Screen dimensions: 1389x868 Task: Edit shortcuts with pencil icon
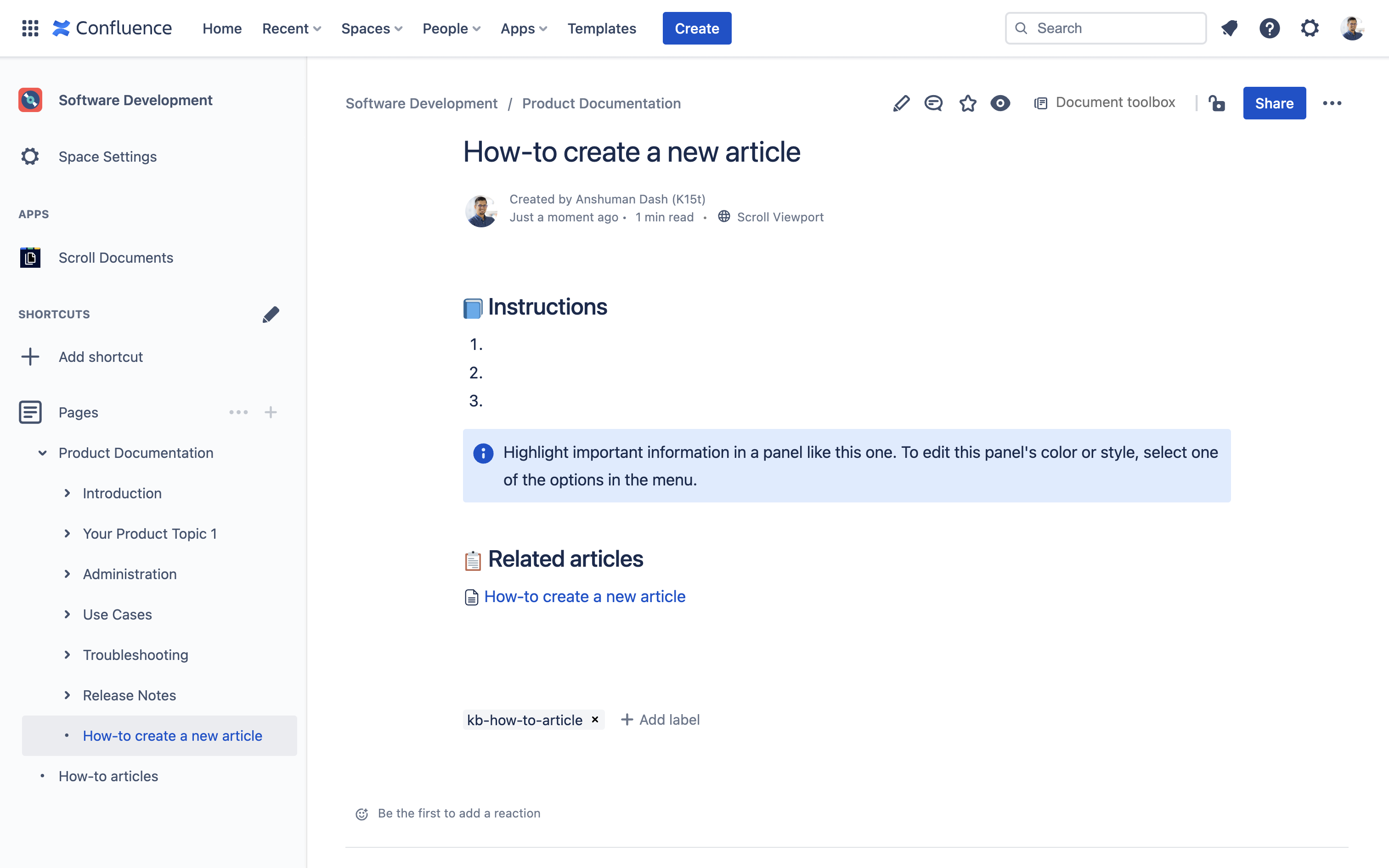271,314
